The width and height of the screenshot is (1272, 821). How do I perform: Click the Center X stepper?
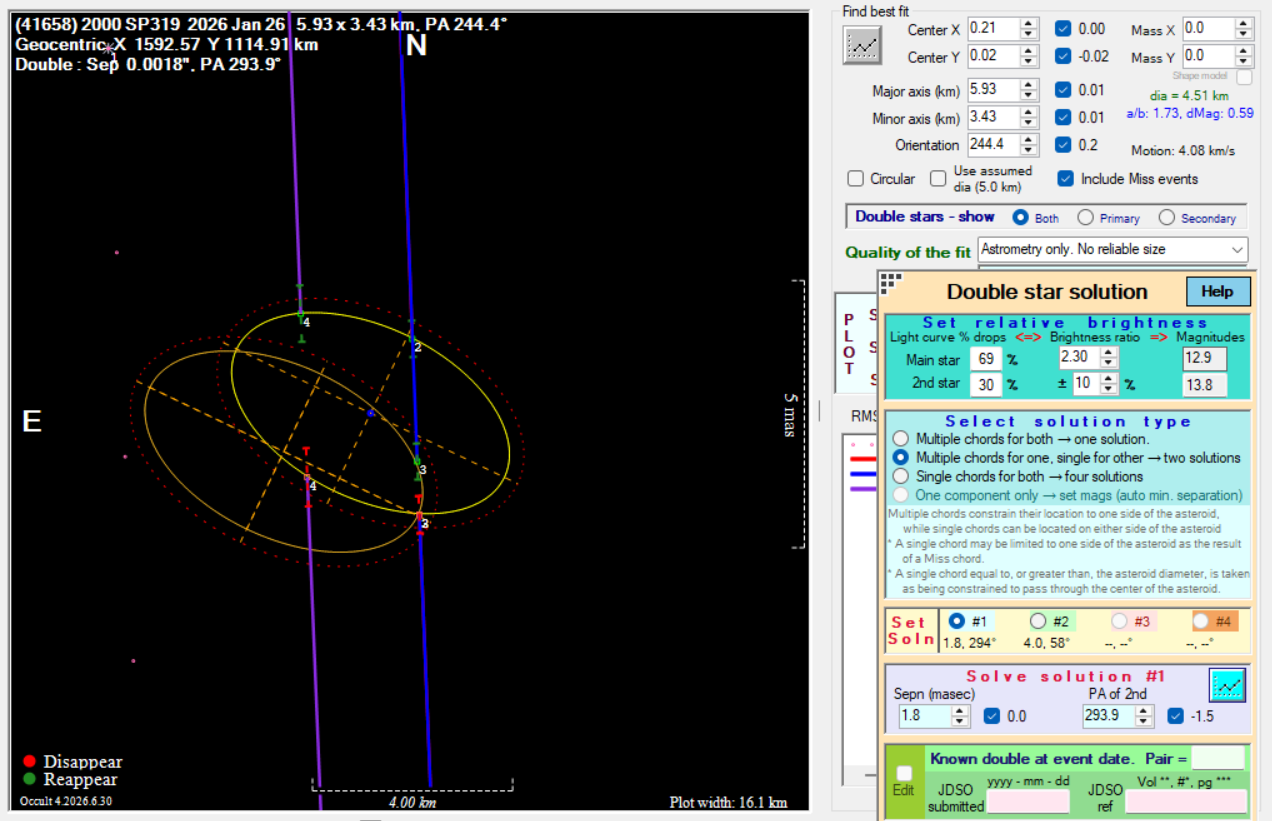pyautogui.click(x=1029, y=29)
